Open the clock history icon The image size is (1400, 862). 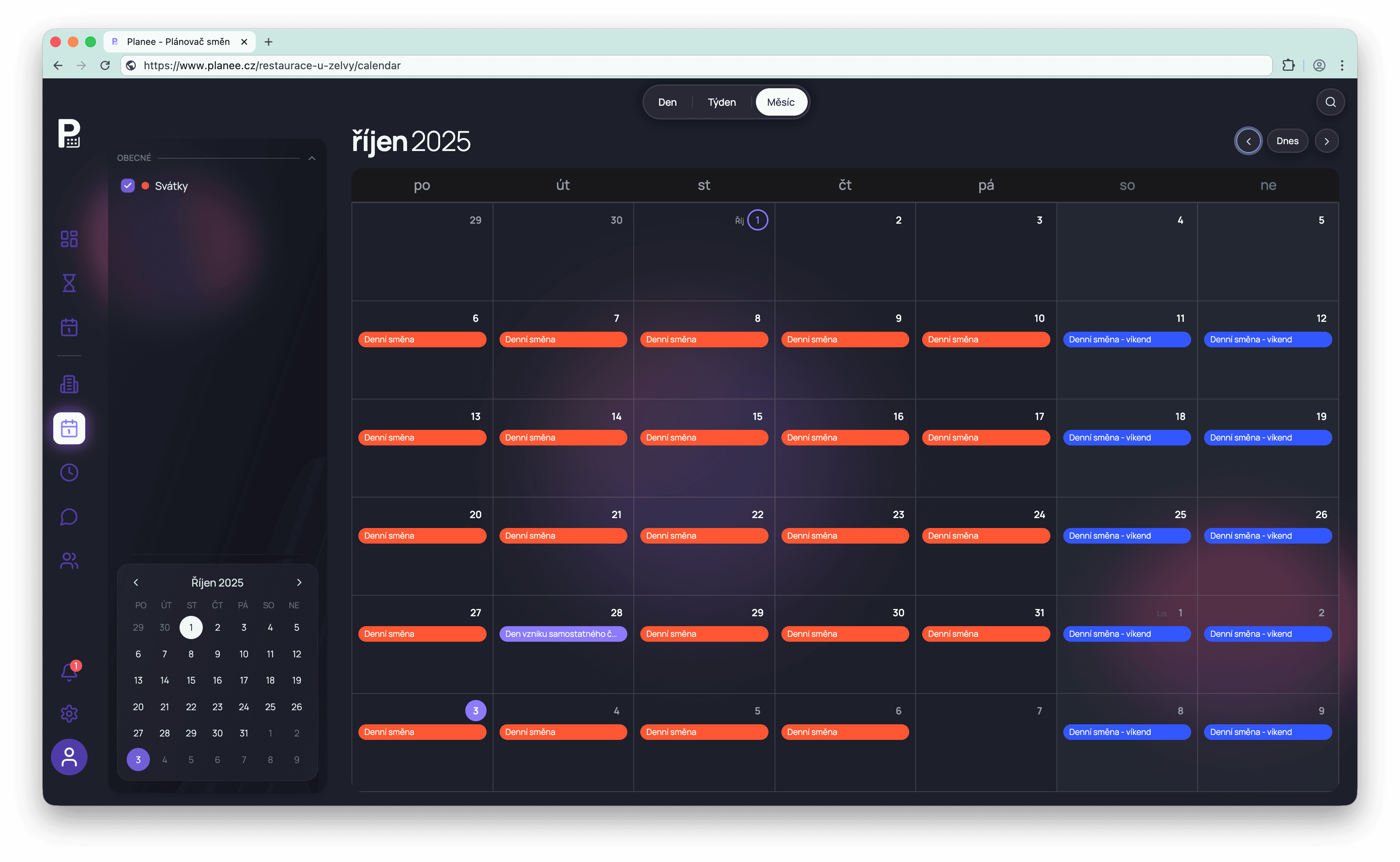pyautogui.click(x=69, y=472)
